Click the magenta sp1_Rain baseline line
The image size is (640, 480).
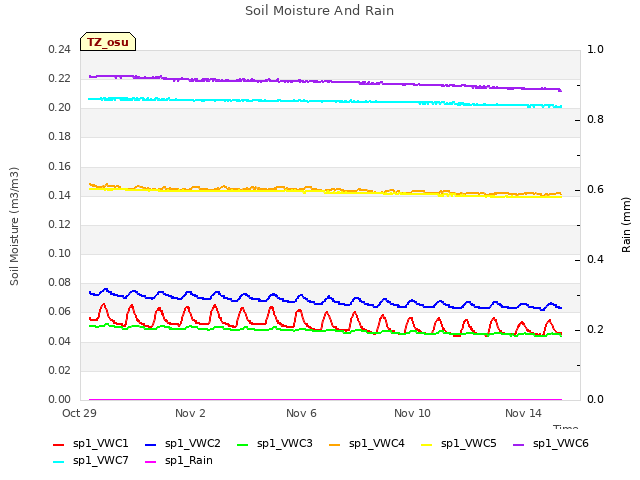(325, 400)
